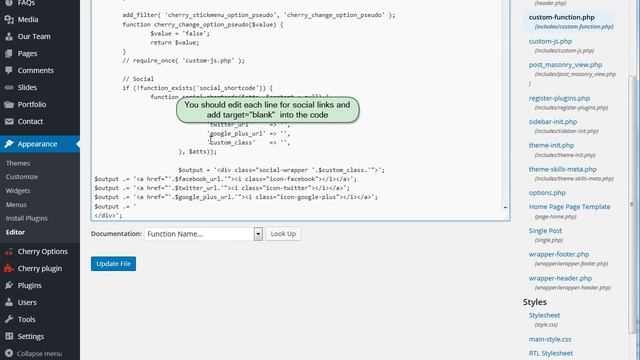Open the Stylesheet style.css link
Screen dimensions: 640x360
click(544, 315)
